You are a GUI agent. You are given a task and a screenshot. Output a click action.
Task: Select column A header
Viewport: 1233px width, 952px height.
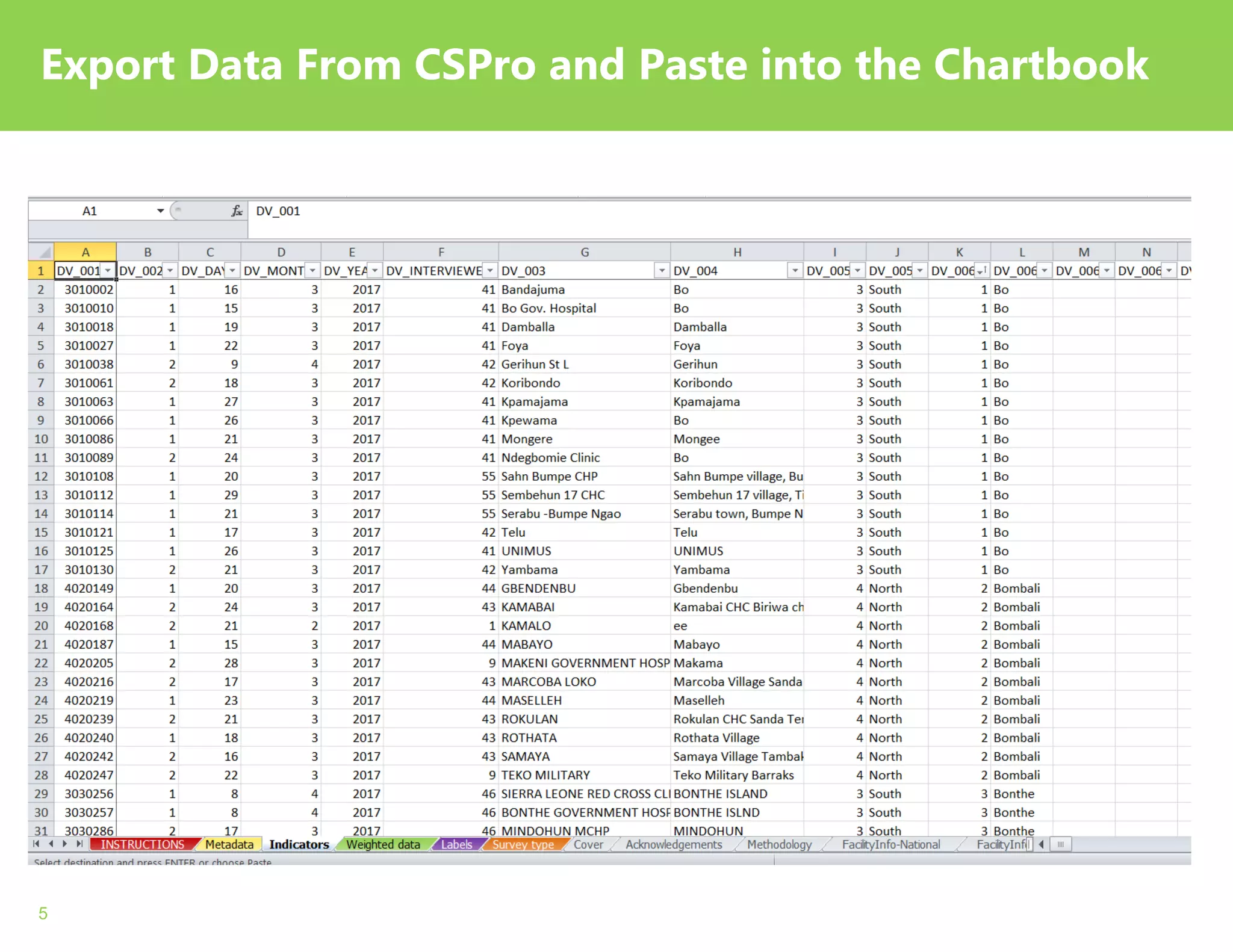click(85, 252)
